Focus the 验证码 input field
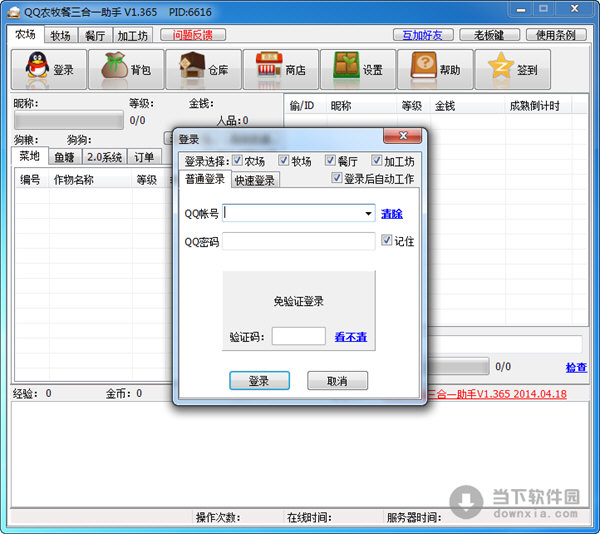This screenshot has height=534, width=600. click(x=298, y=336)
